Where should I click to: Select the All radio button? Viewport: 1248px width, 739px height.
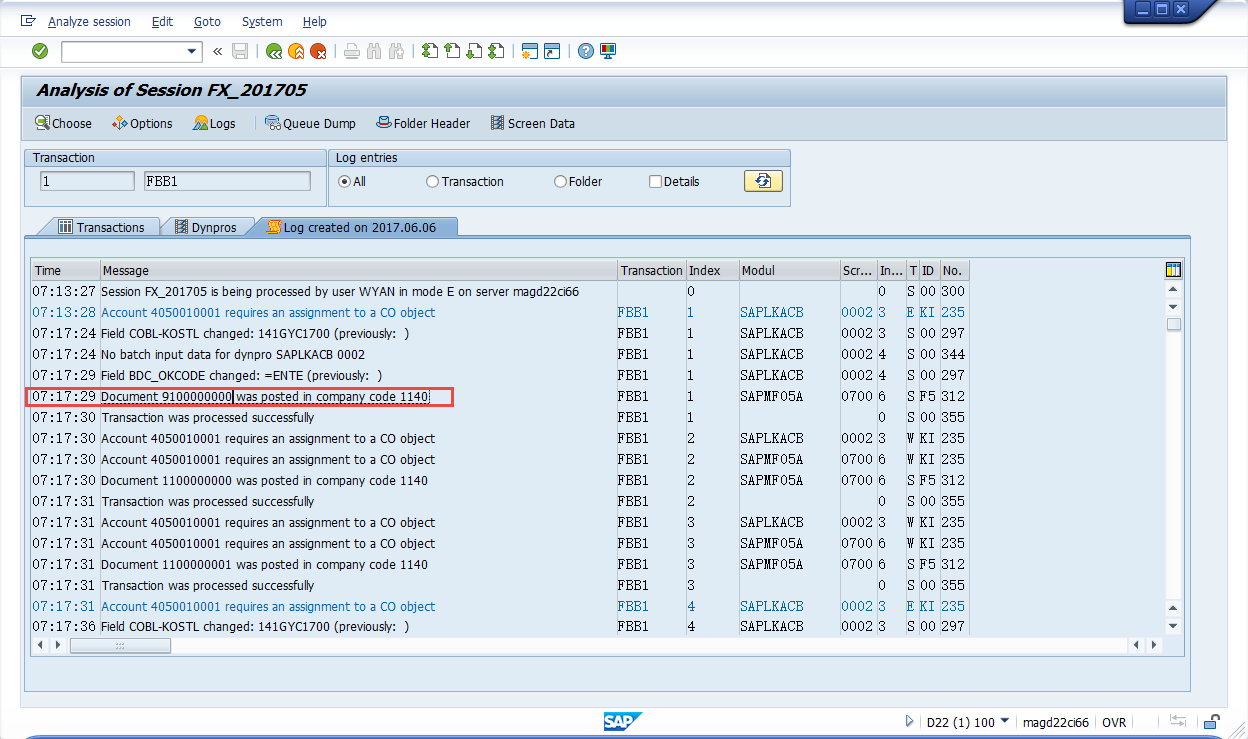[345, 181]
